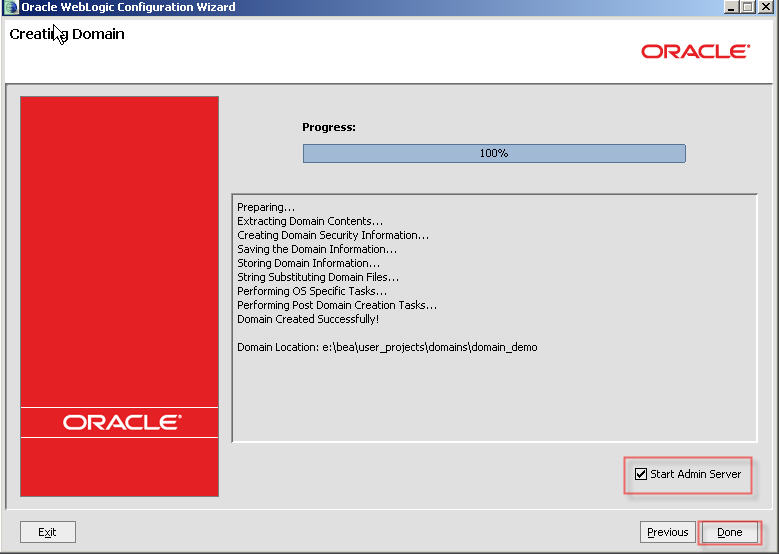Click 'String Substituting Domain Files...' line

tap(317, 277)
